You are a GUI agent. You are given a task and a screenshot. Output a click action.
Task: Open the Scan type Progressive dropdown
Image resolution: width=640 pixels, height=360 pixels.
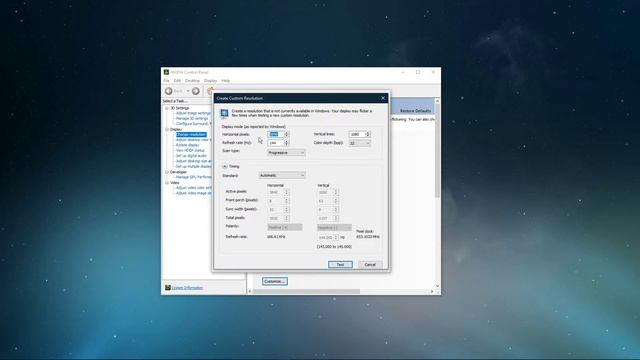pyautogui.click(x=286, y=153)
